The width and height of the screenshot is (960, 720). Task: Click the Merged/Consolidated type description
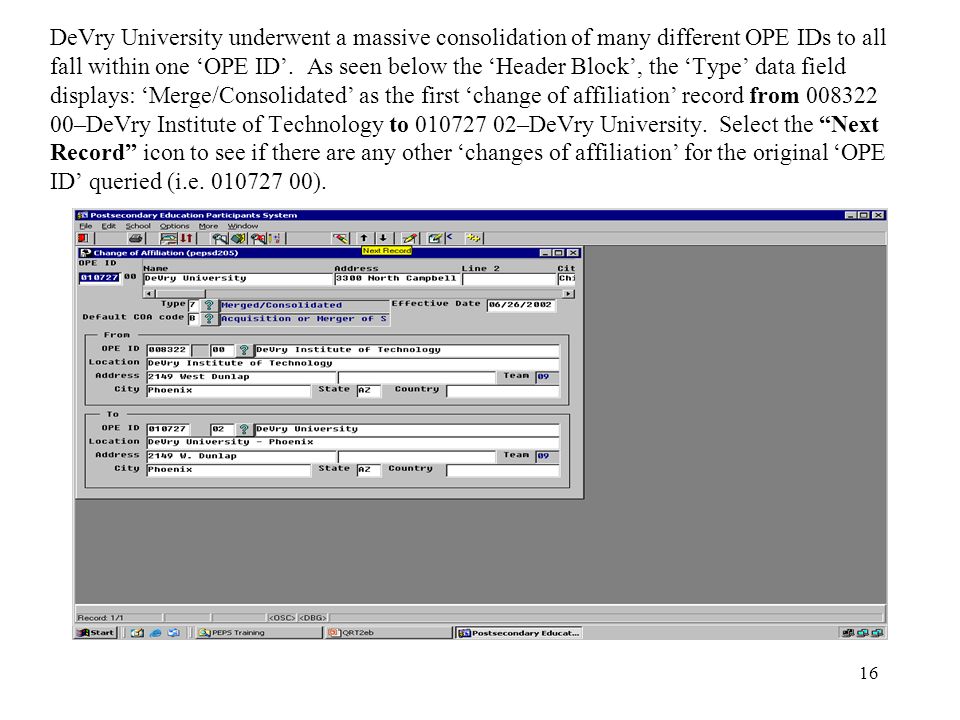304,305
